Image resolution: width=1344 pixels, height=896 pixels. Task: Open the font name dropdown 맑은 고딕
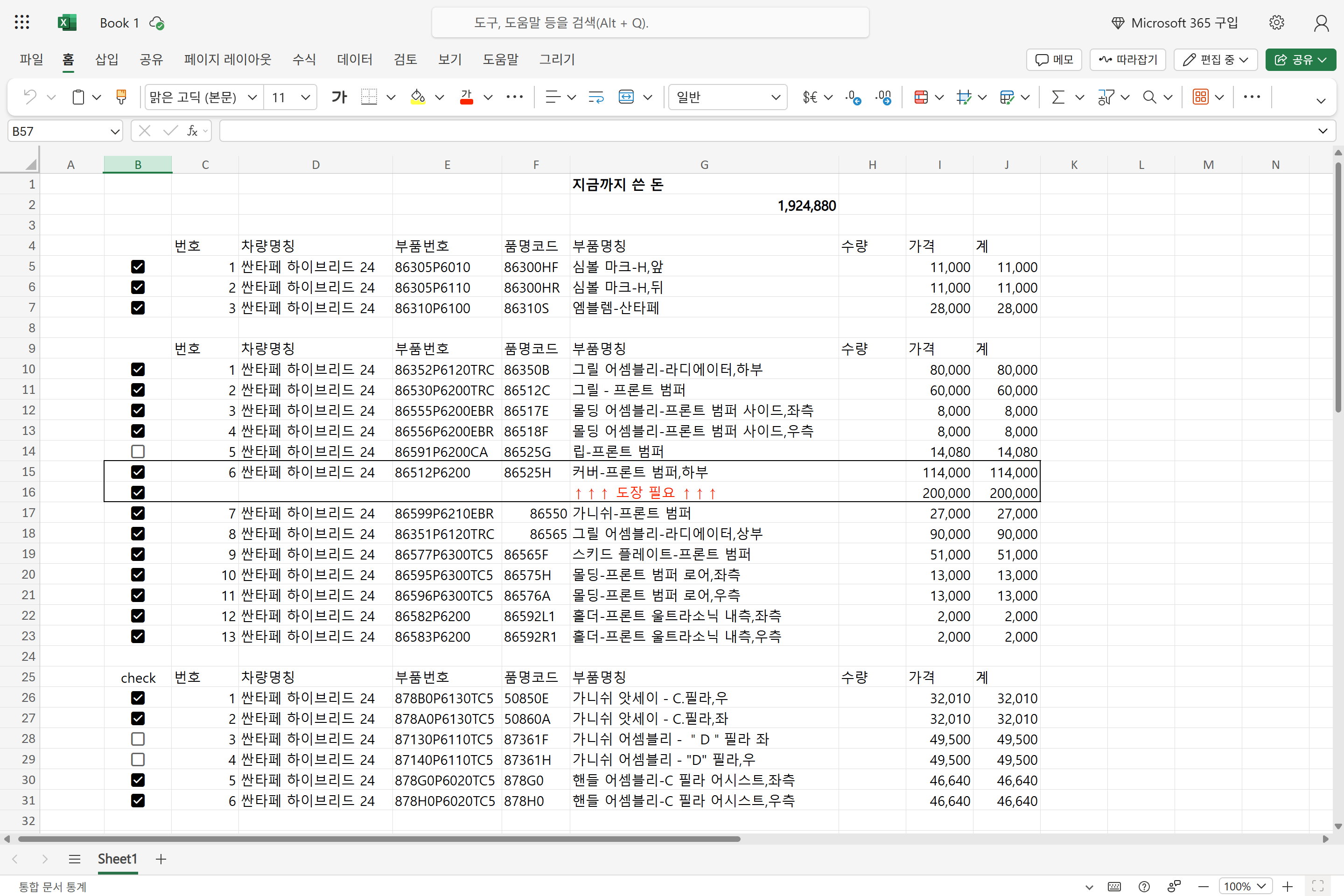(x=252, y=97)
